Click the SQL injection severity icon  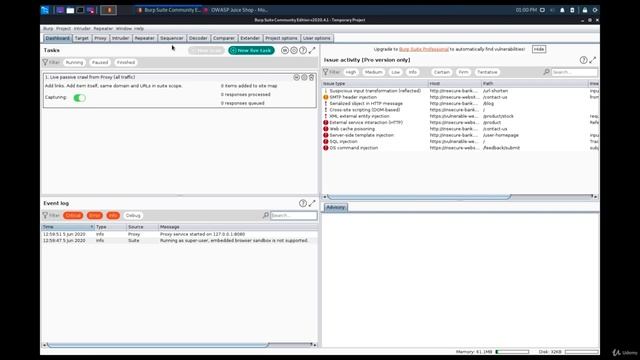point(326,142)
